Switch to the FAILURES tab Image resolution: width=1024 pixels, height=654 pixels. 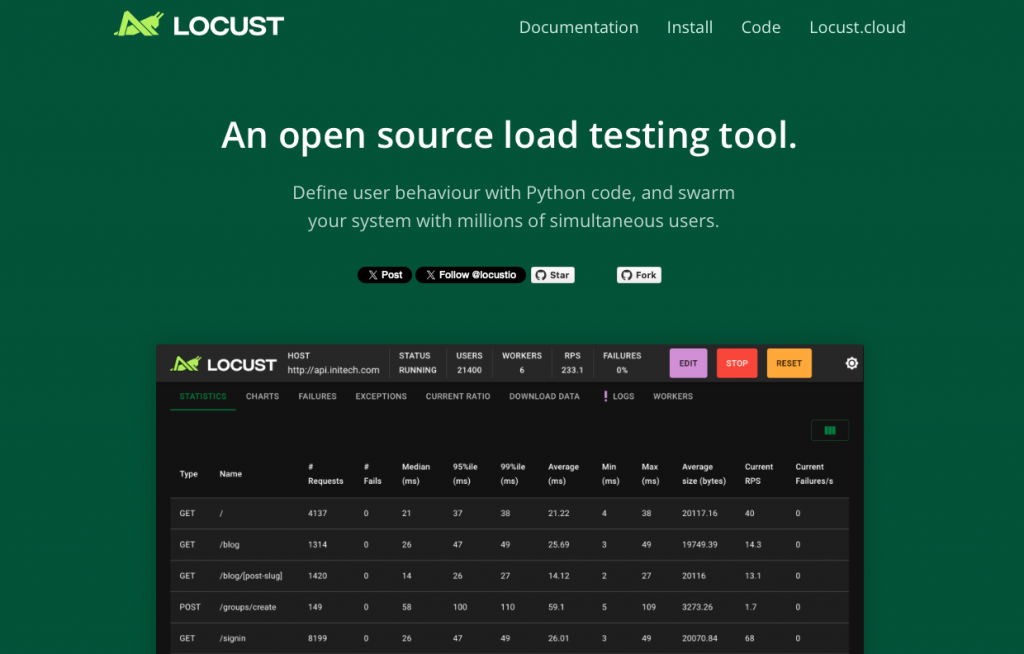click(x=317, y=397)
